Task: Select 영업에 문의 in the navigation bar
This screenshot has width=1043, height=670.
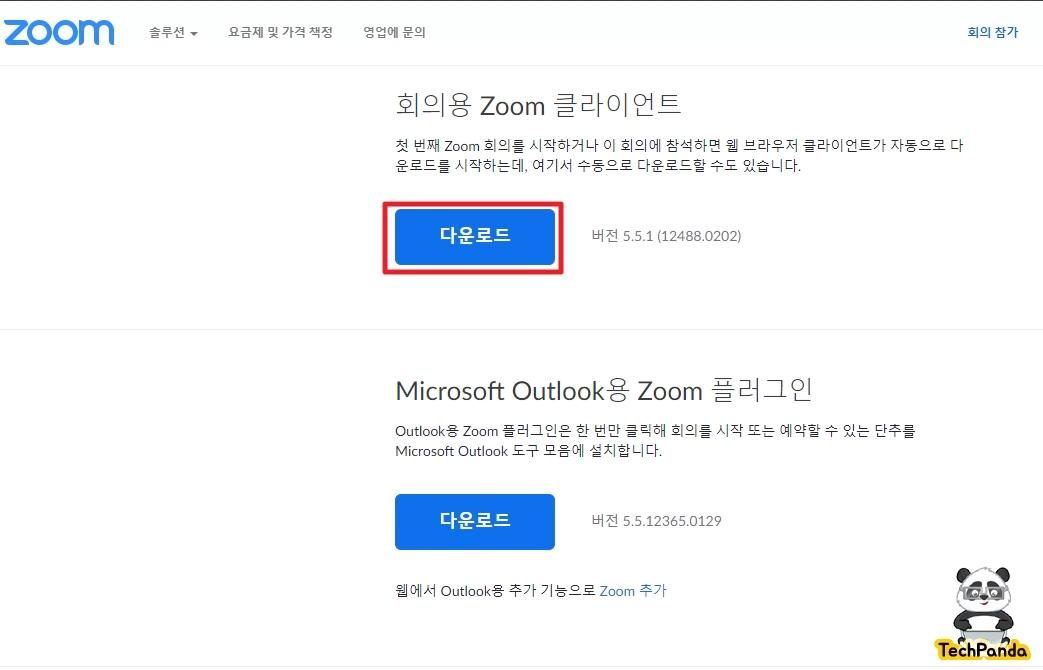Action: click(x=394, y=32)
